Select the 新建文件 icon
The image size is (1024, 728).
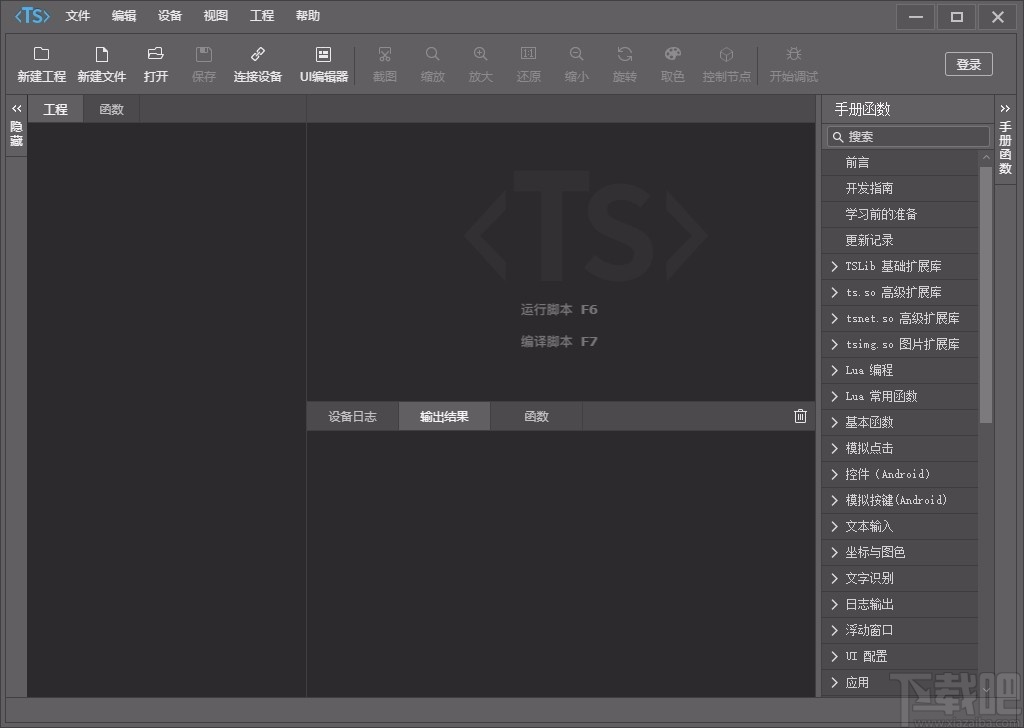tap(101, 62)
